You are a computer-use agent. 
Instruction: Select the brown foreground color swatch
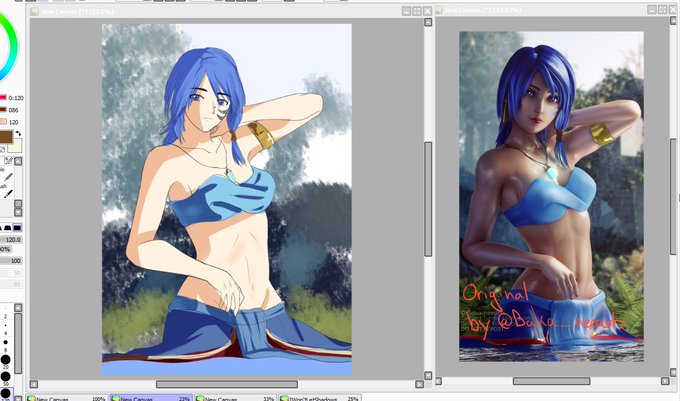coord(6,137)
